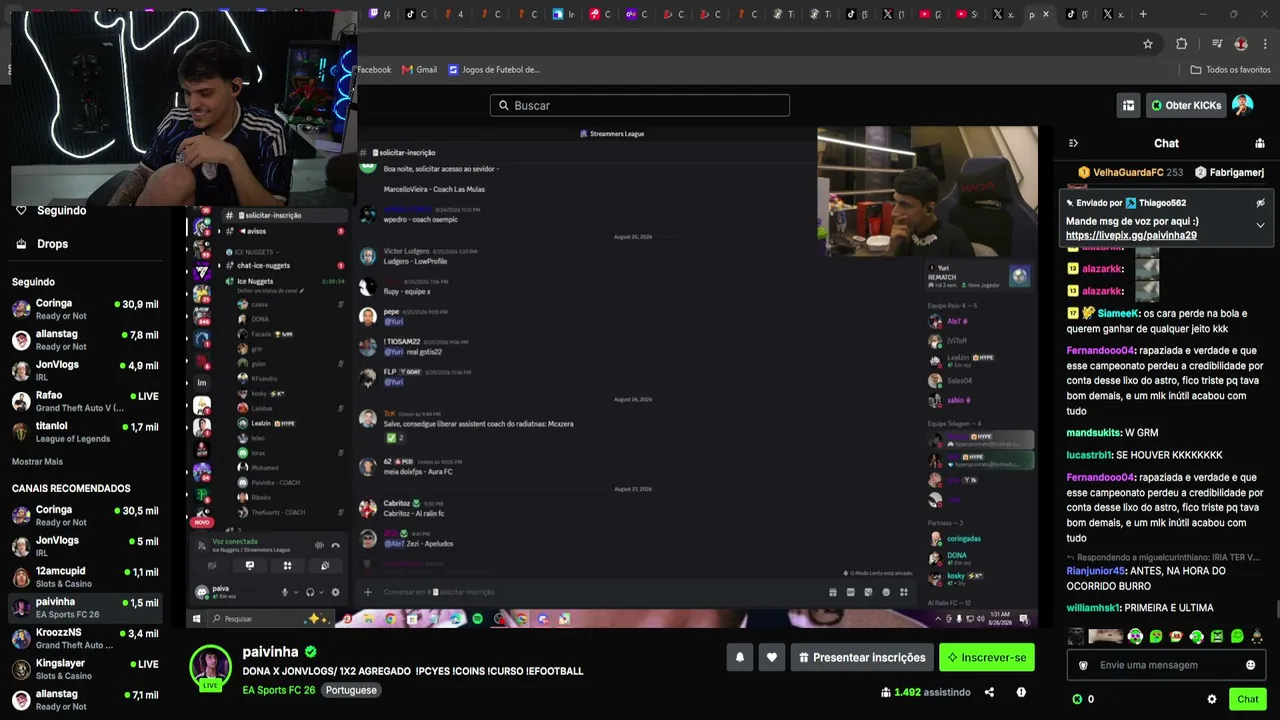This screenshot has height=720, width=1280.
Task: Switch to the TikTok tab right of active tab
Action: pyautogui.click(x=1076, y=14)
